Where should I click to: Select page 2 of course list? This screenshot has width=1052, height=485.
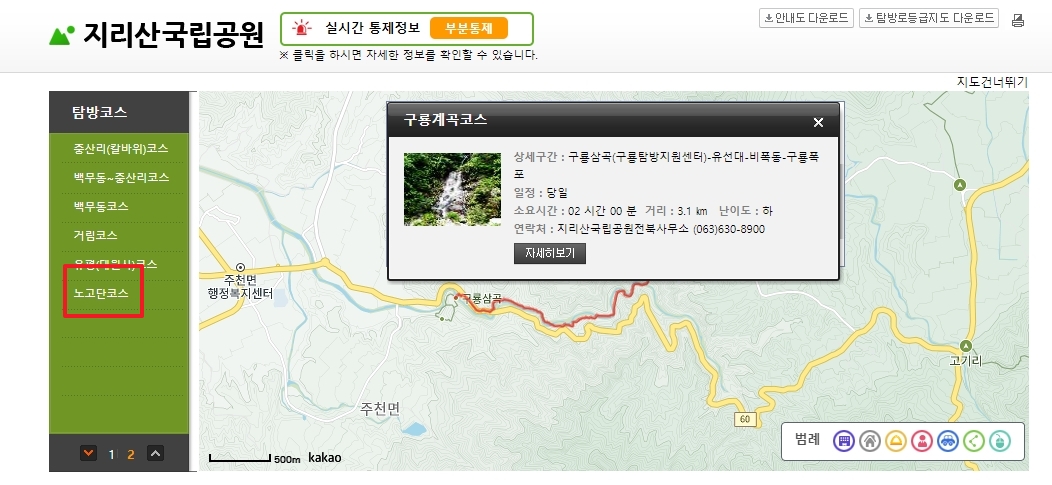[x=131, y=455]
